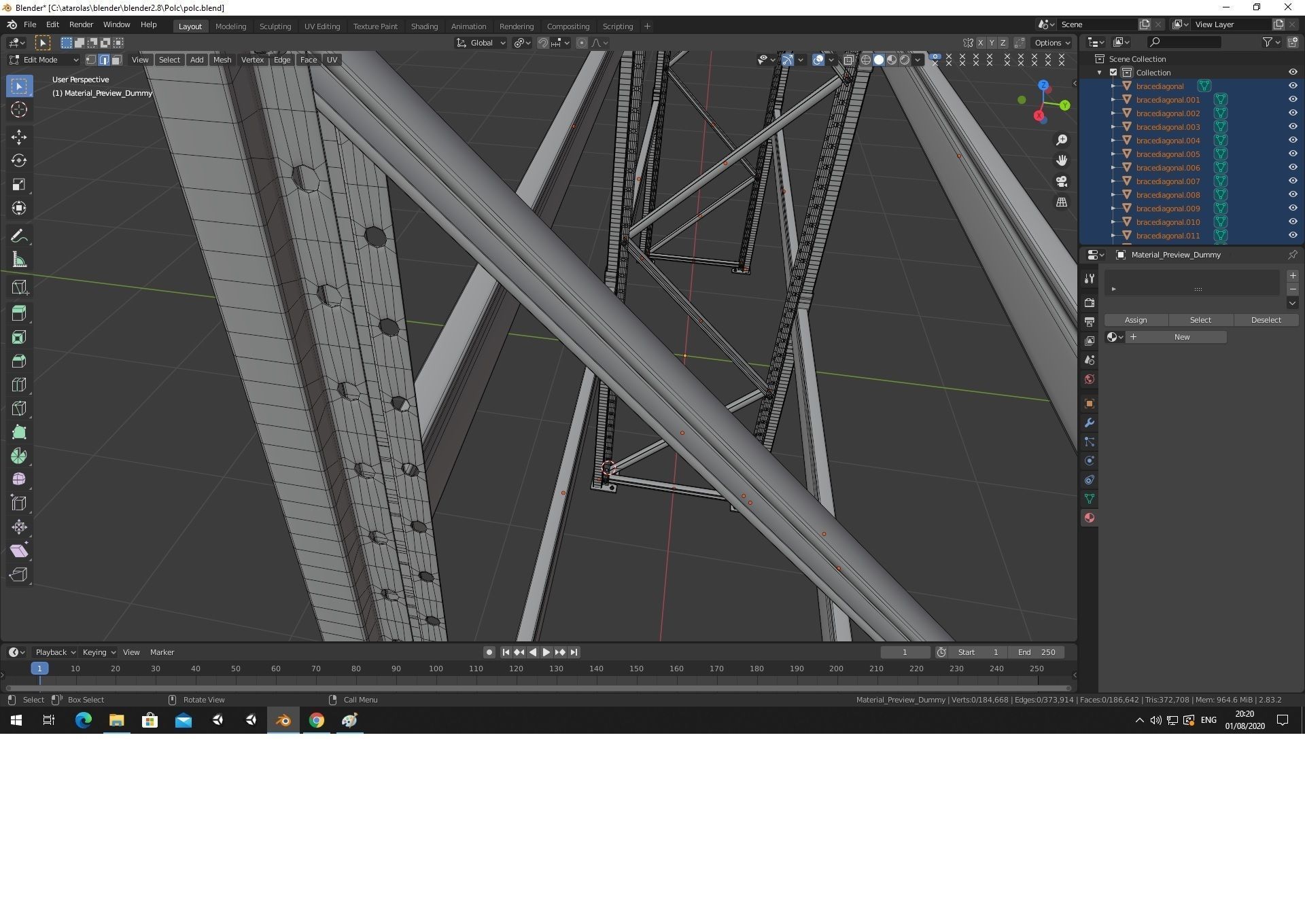Click the Assign material button
Screen dimensions: 1305x924
[1136, 320]
